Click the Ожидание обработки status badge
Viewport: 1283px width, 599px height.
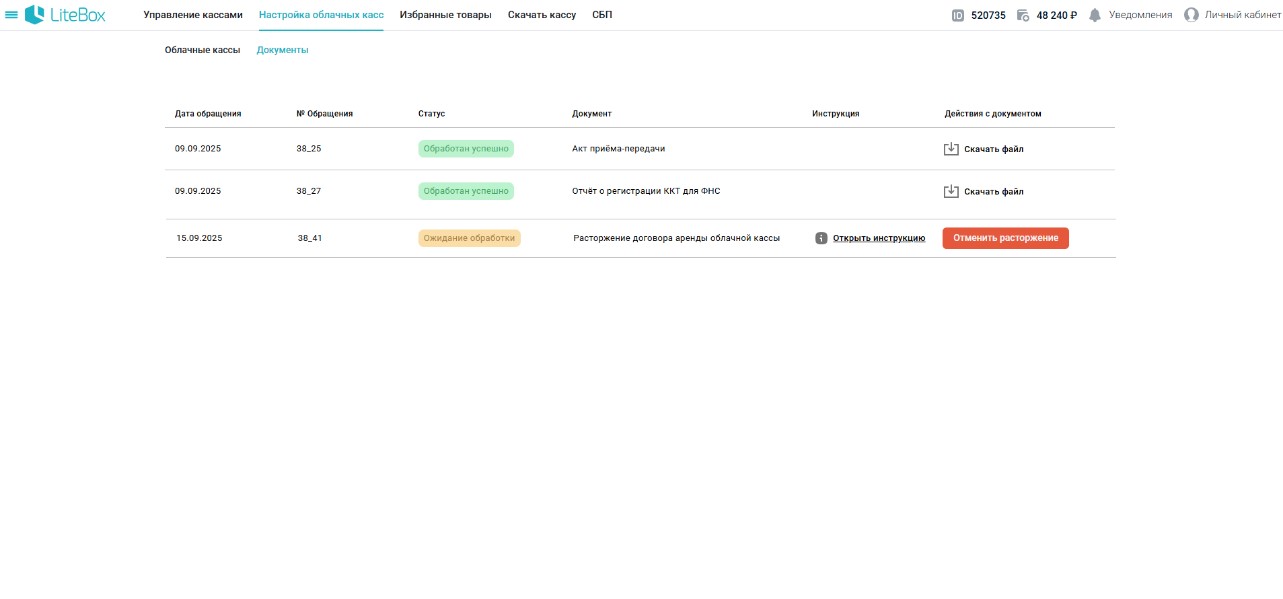(469, 238)
